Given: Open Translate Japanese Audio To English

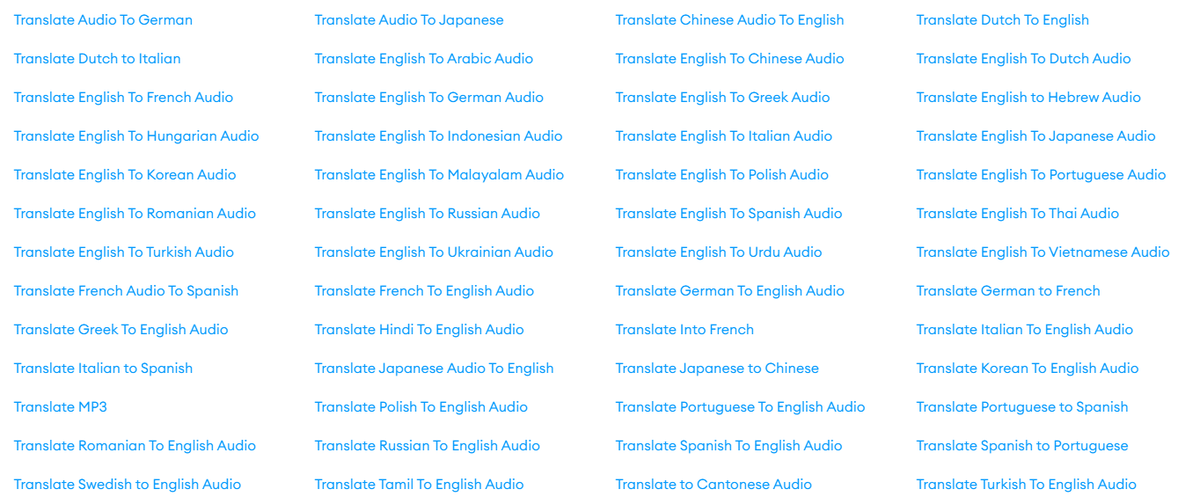Looking at the screenshot, I should tap(434, 369).
